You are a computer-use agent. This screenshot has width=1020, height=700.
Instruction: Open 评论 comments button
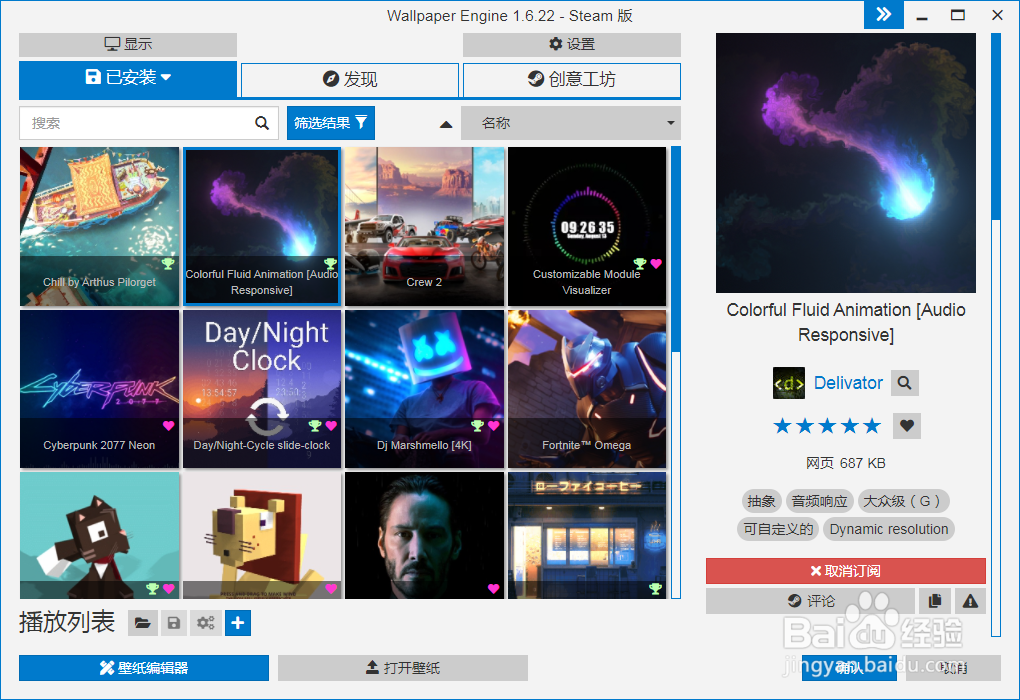click(x=811, y=601)
